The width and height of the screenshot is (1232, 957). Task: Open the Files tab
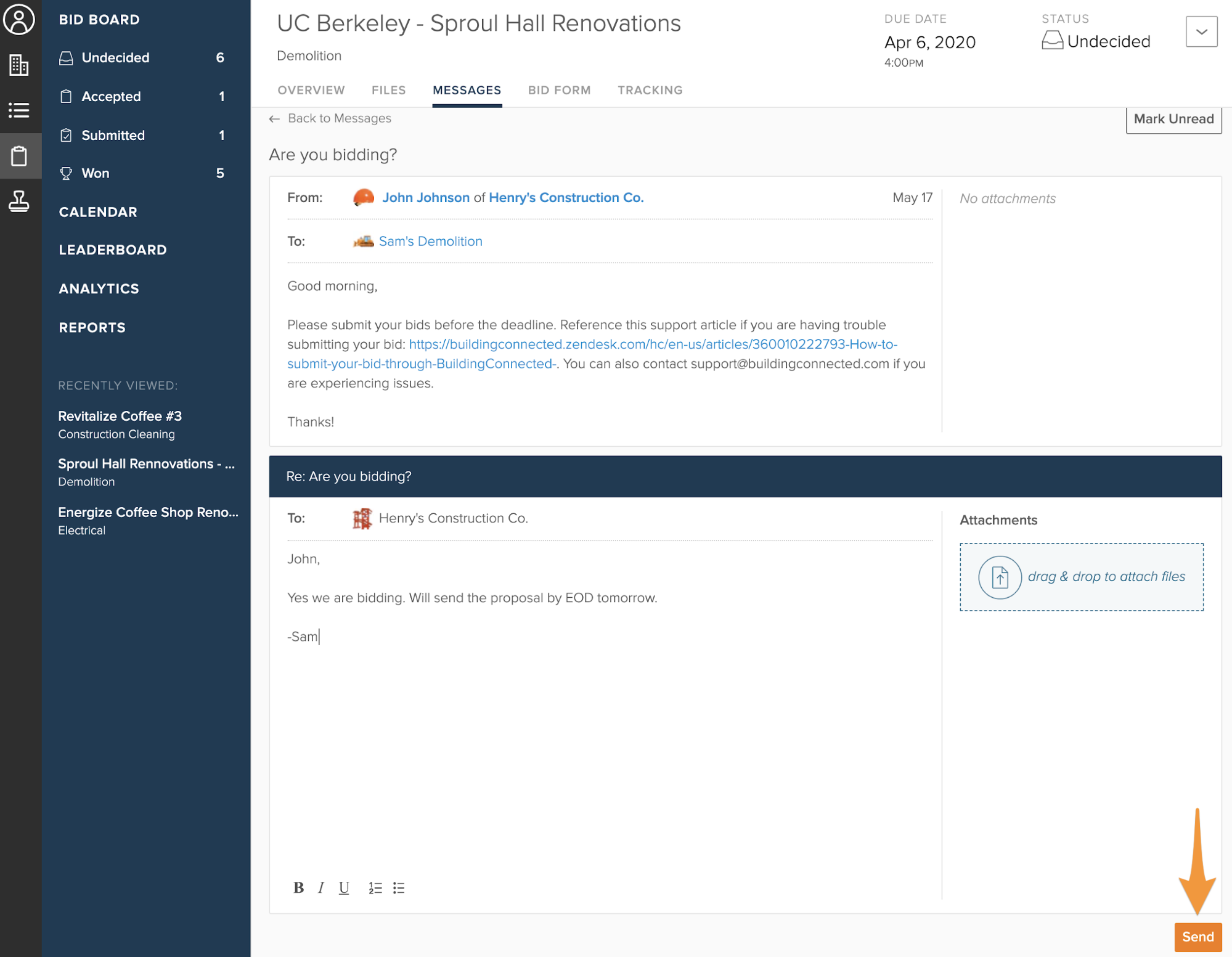388,90
